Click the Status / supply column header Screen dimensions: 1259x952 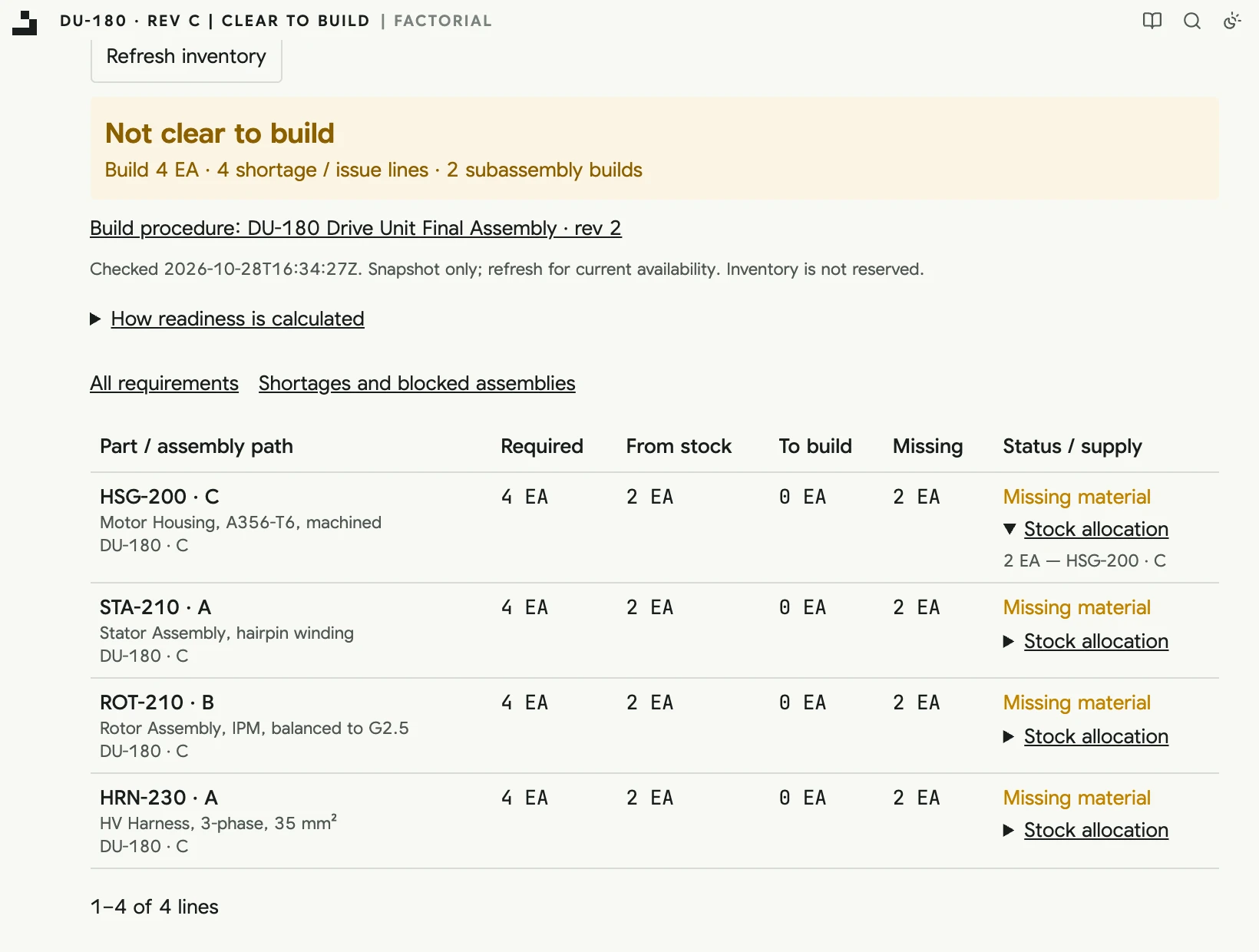[x=1072, y=446]
